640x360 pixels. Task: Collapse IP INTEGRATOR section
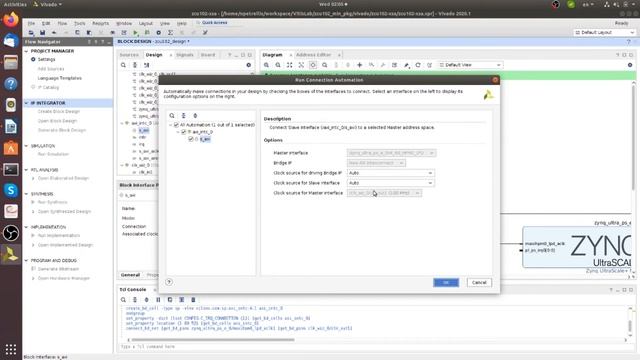pos(27,103)
